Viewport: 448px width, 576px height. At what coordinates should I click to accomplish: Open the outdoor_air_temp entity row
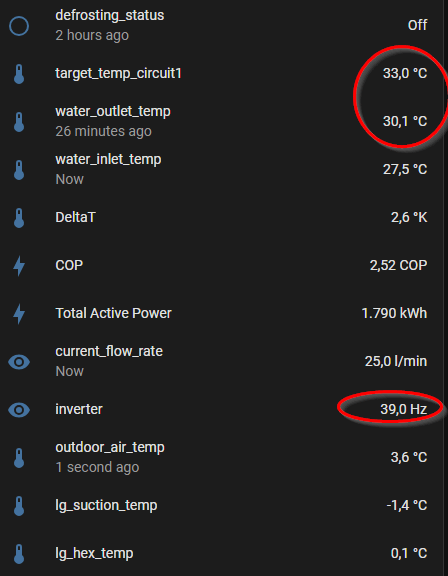(x=220, y=457)
